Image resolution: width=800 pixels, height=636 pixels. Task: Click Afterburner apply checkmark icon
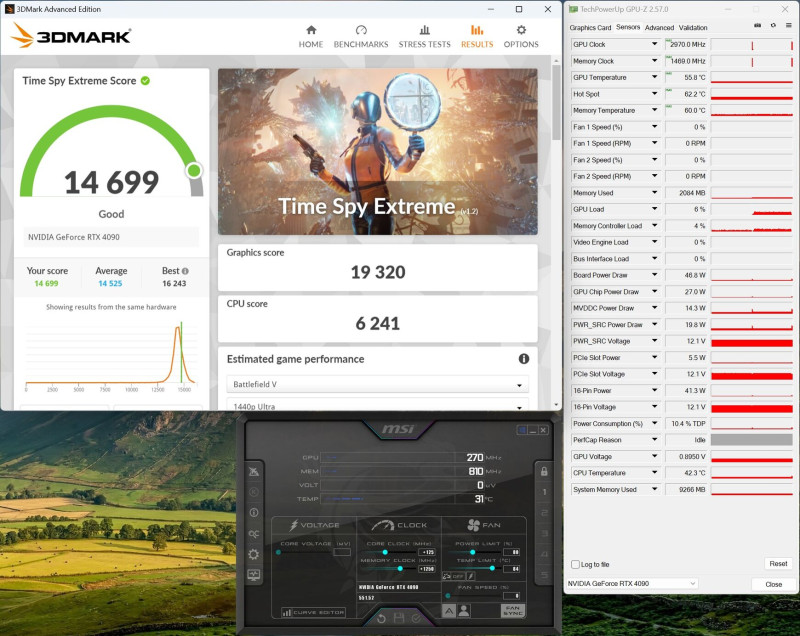click(x=416, y=619)
